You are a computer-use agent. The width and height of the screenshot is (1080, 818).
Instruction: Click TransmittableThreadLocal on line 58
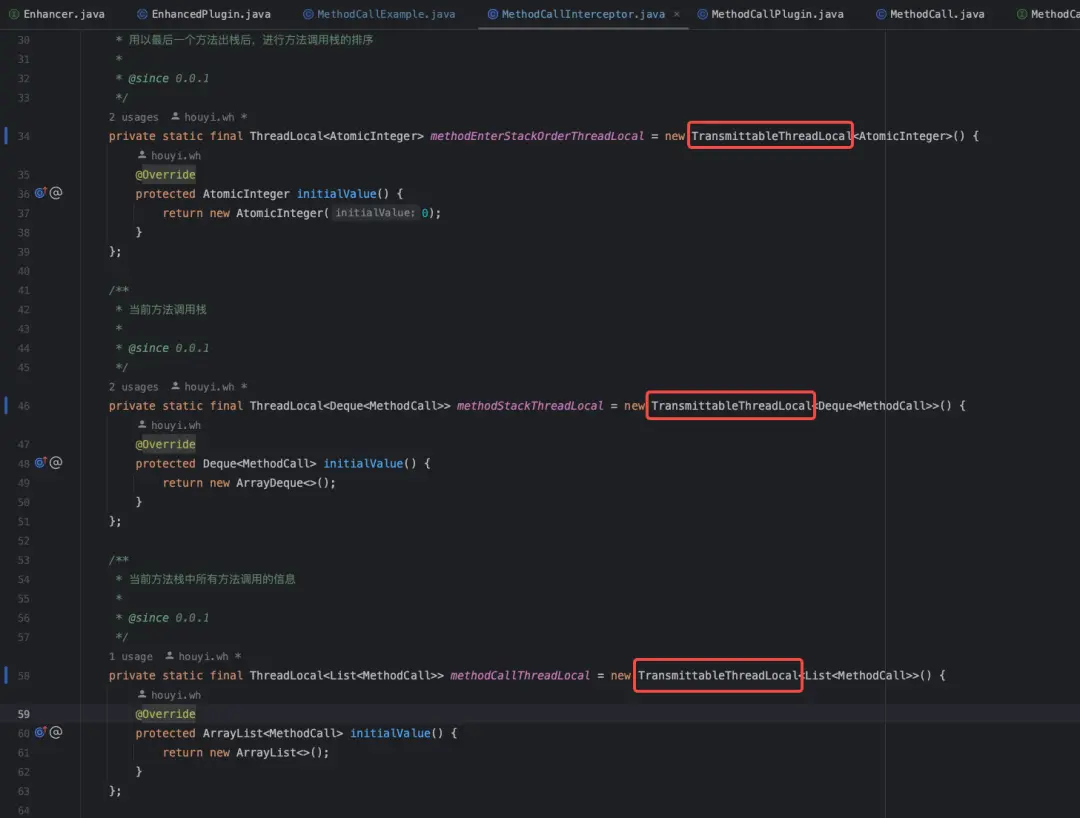click(x=718, y=676)
